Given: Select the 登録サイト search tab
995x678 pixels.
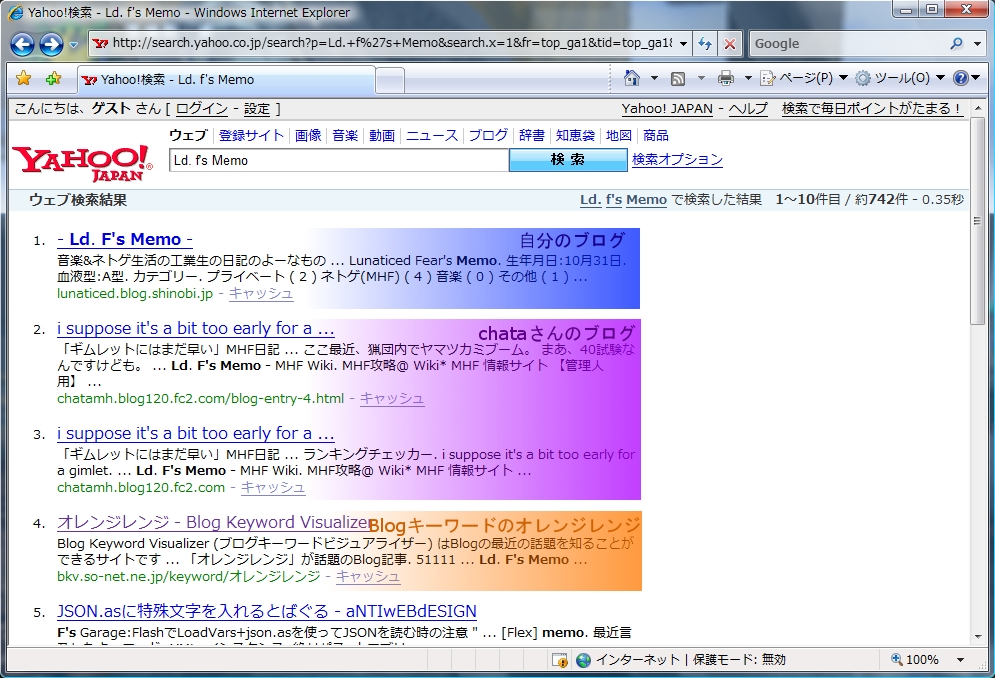Looking at the screenshot, I should pyautogui.click(x=251, y=135).
